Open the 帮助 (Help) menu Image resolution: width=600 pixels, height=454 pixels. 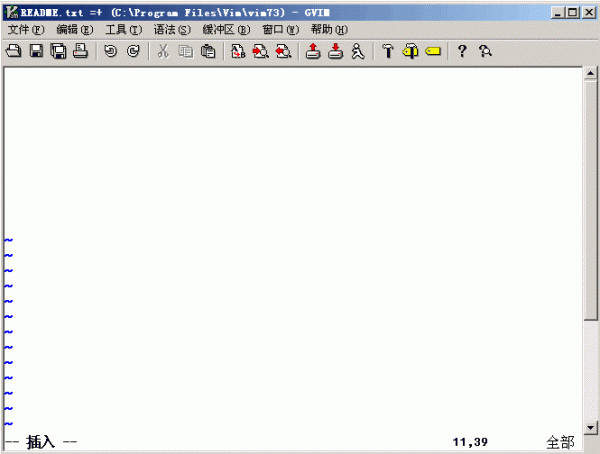(329, 30)
